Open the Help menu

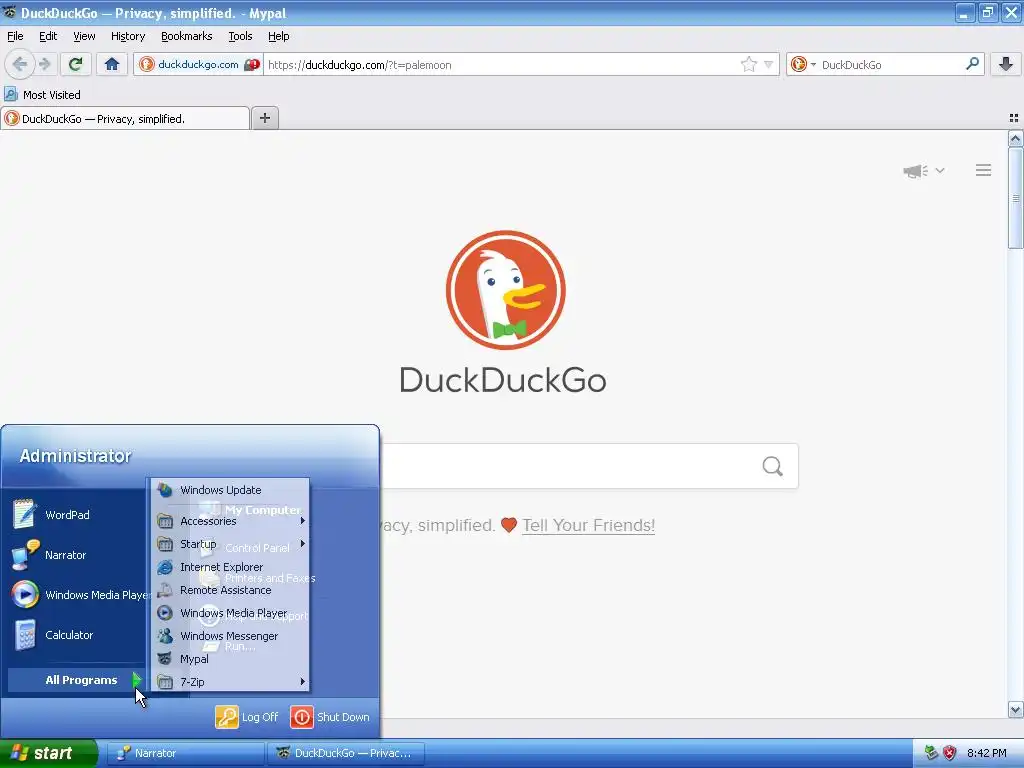278,36
